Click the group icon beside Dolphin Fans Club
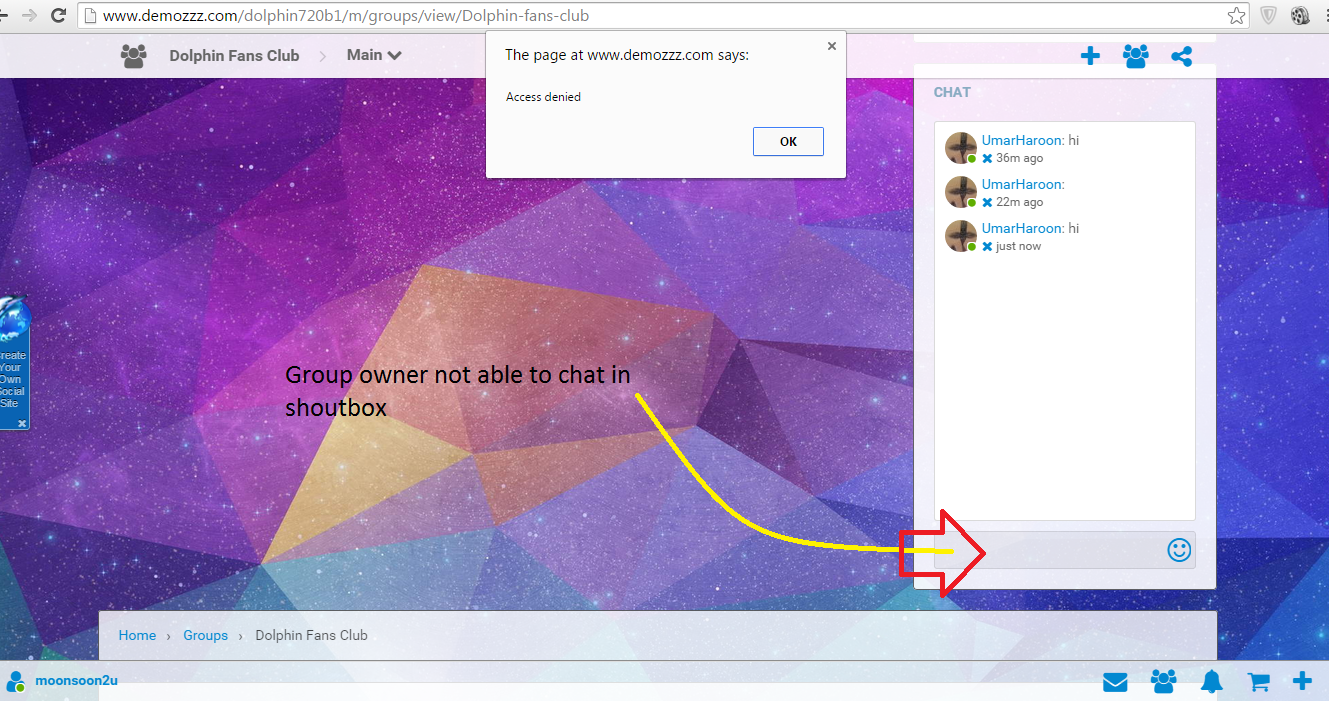Screen dimensions: 1329x701 click(134, 56)
